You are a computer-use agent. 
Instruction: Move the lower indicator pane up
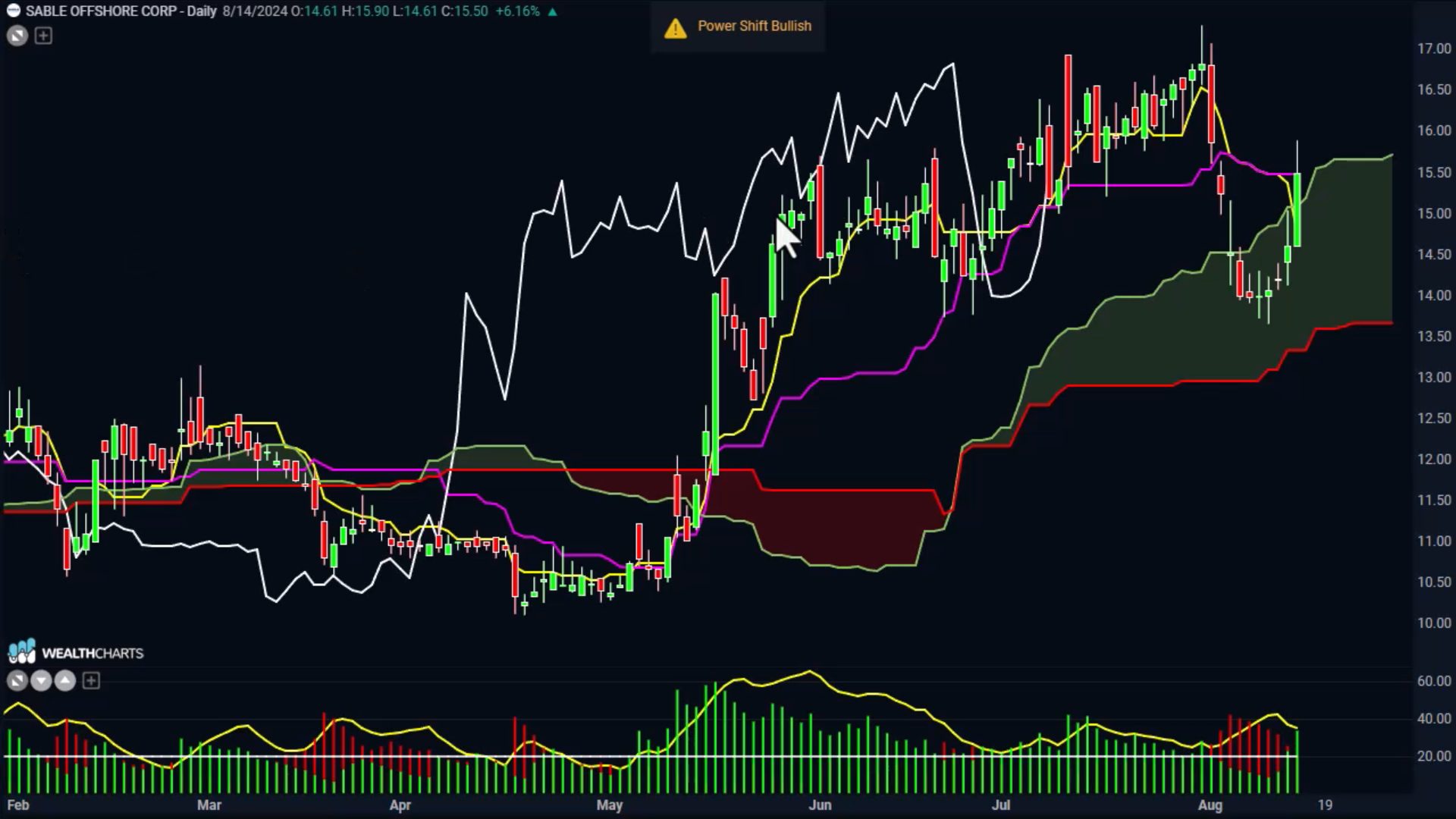(x=65, y=681)
